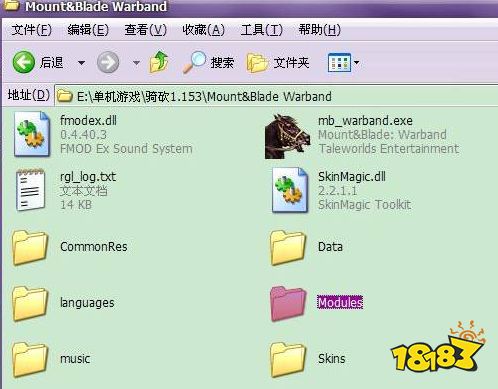This screenshot has width=498, height=389.
Task: Open the 收藏(A) menu
Action: point(203,30)
